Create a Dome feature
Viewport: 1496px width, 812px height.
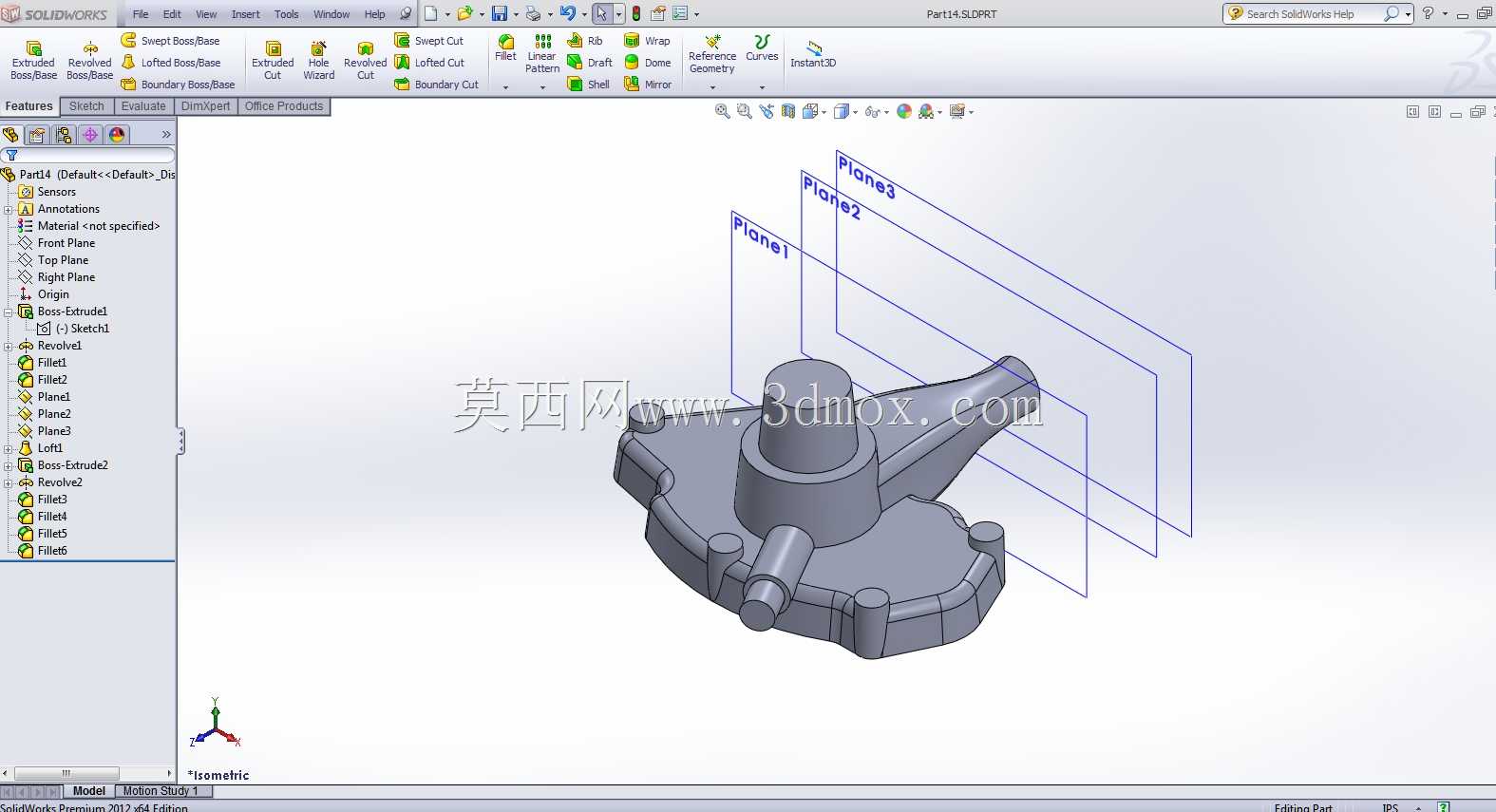point(647,63)
